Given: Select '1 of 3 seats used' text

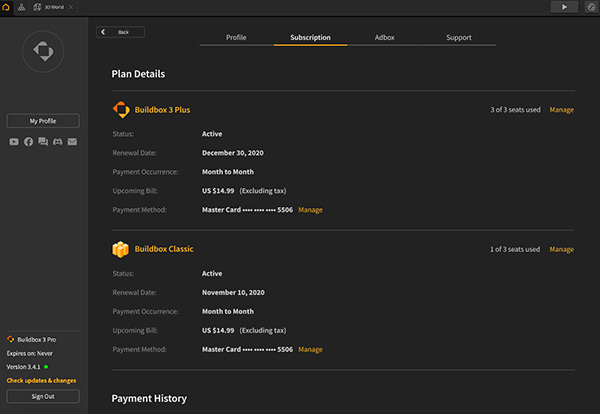Looking at the screenshot, I should (515, 249).
